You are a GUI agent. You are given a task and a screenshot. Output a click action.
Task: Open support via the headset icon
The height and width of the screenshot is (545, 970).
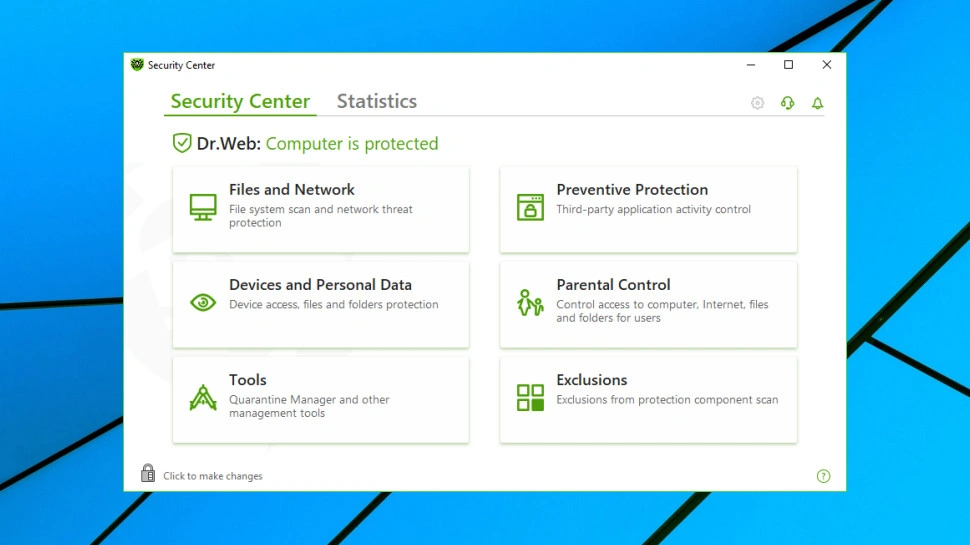[x=787, y=103]
